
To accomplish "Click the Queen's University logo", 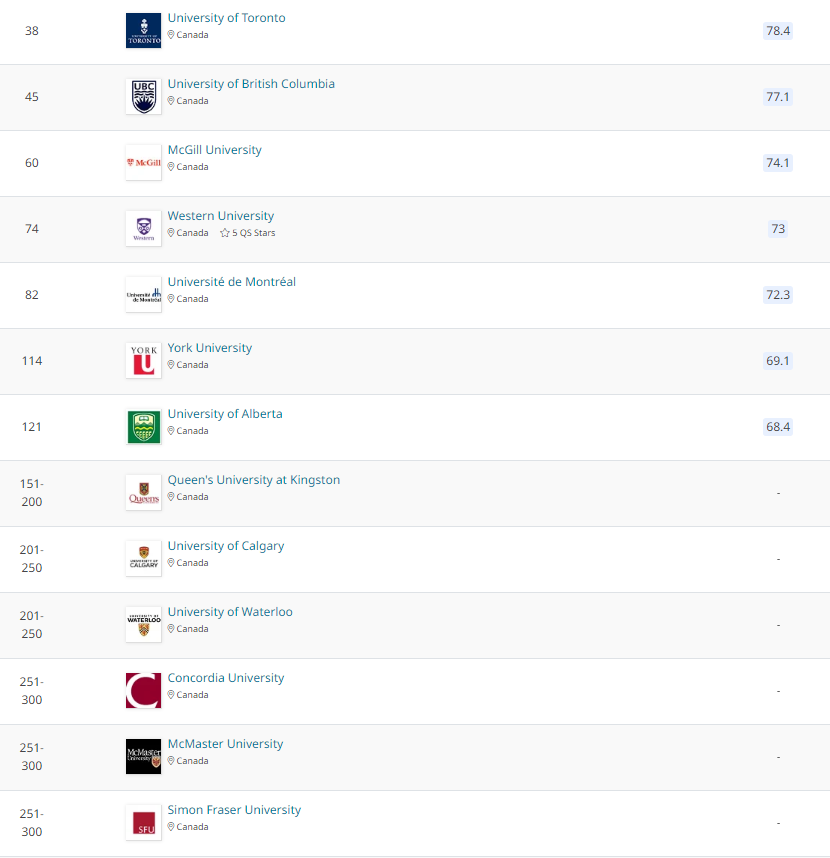I will click(143, 493).
